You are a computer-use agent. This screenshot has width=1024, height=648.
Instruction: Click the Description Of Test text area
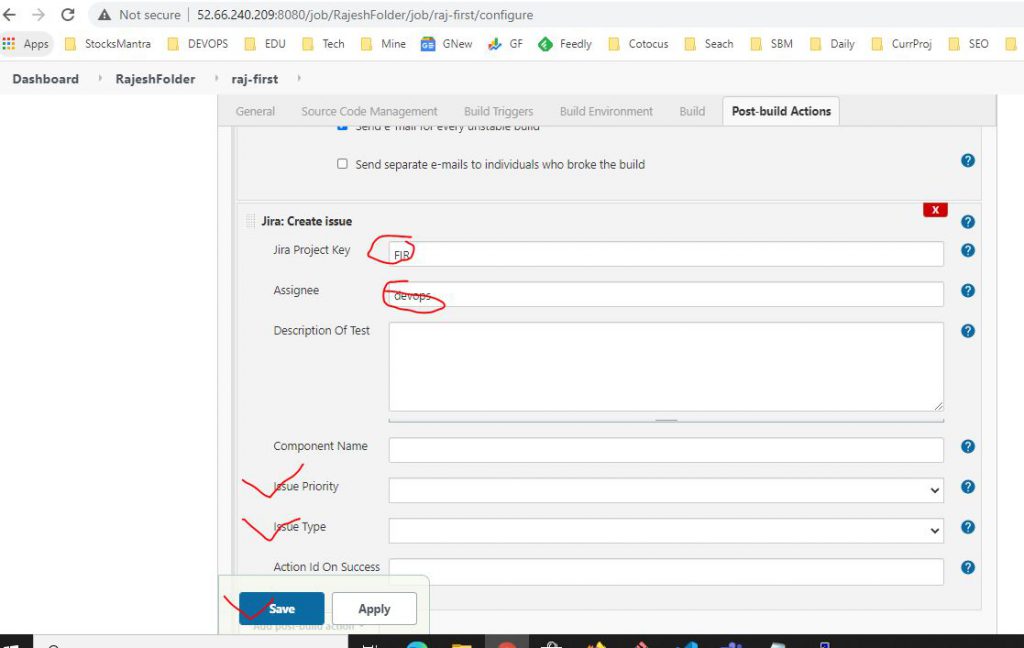coord(666,366)
